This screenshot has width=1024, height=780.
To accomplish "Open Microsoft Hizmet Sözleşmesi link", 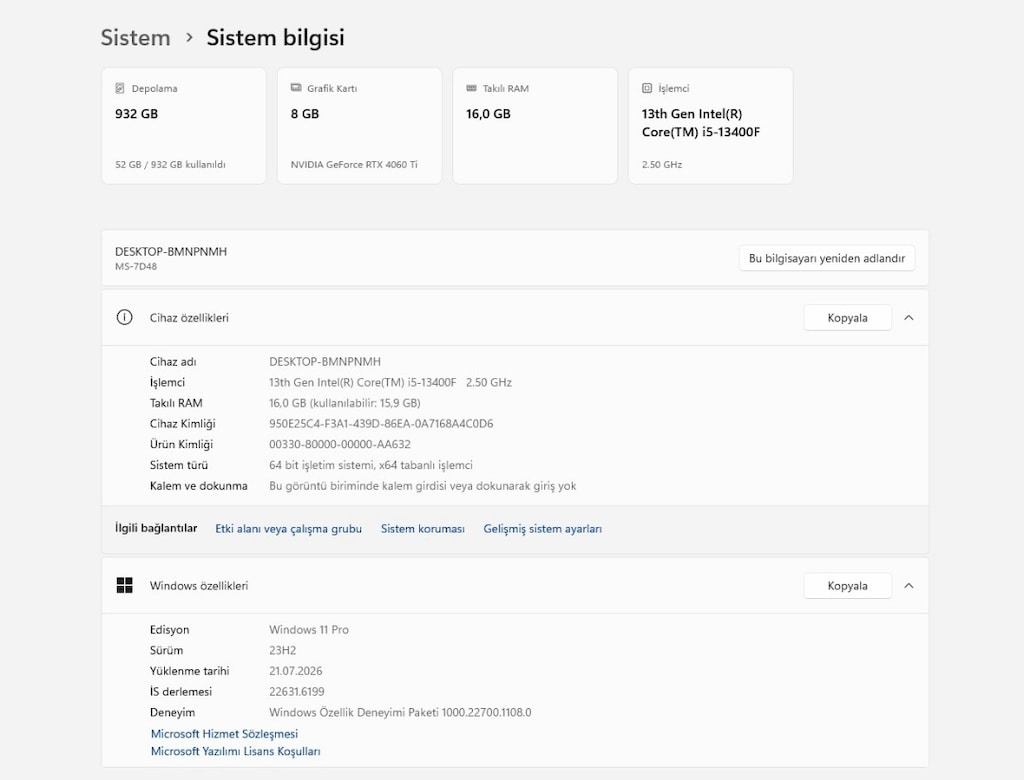I will (224, 734).
